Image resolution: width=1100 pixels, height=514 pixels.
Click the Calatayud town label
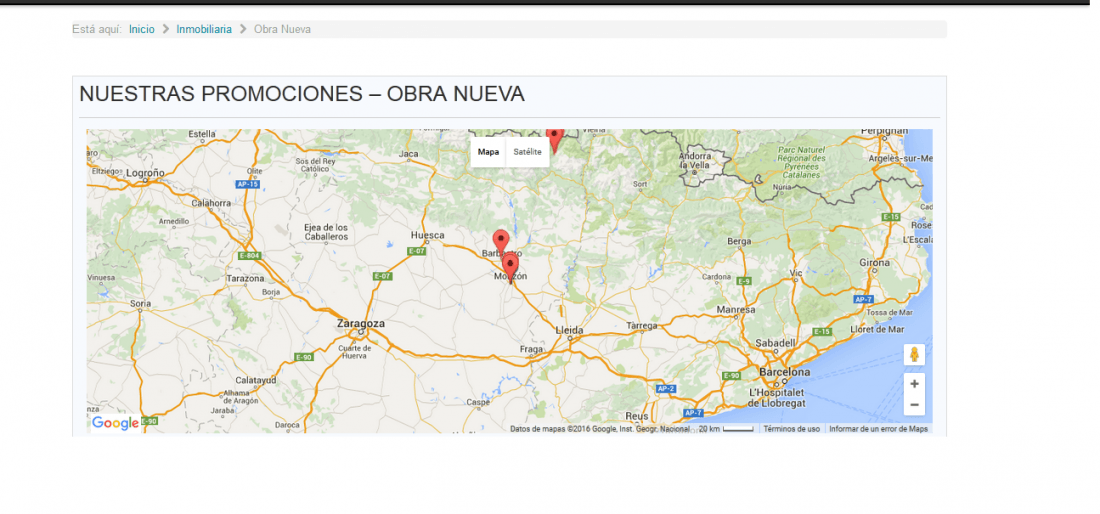tap(256, 380)
